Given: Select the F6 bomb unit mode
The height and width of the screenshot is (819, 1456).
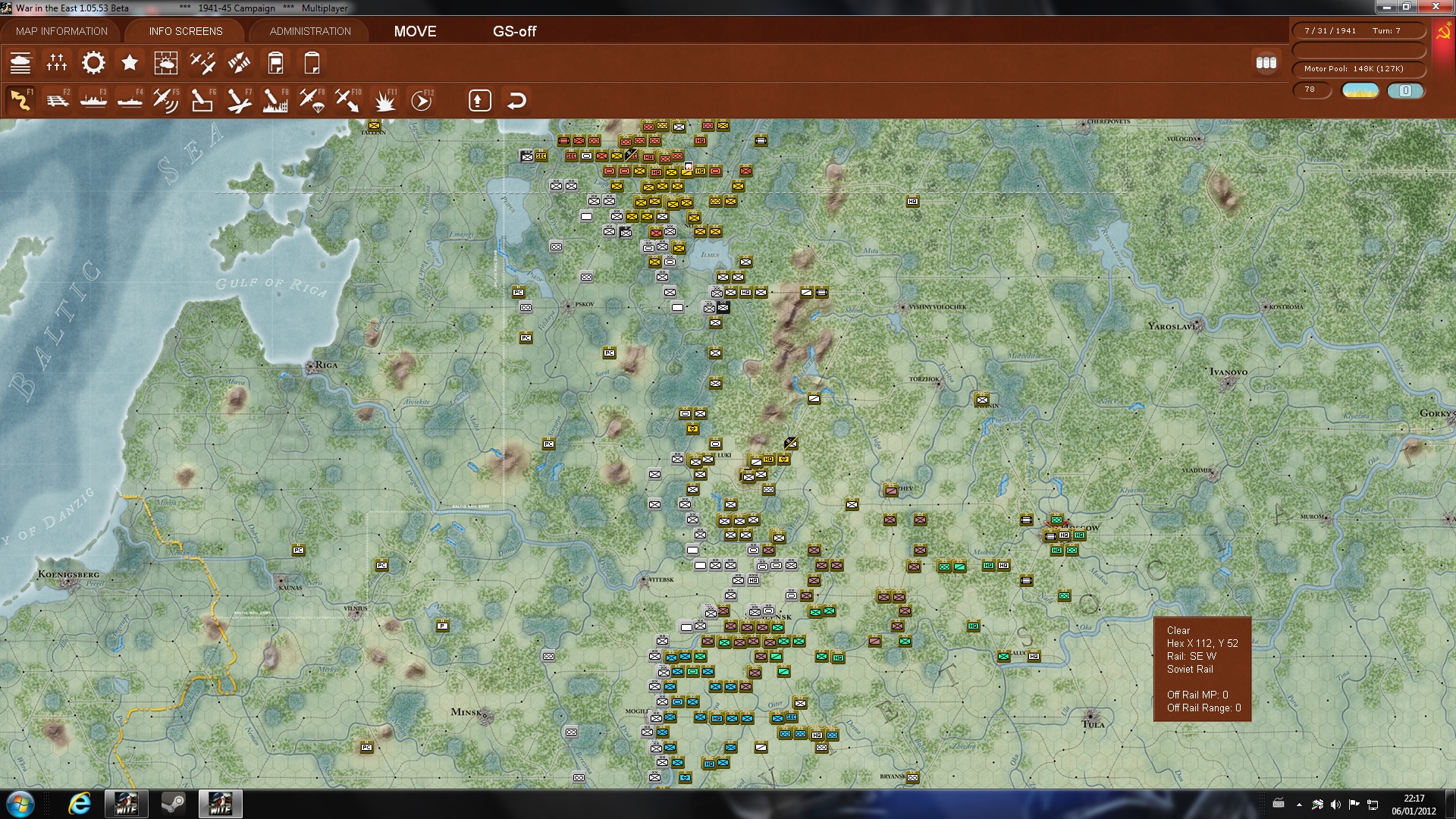Looking at the screenshot, I should tap(202, 100).
